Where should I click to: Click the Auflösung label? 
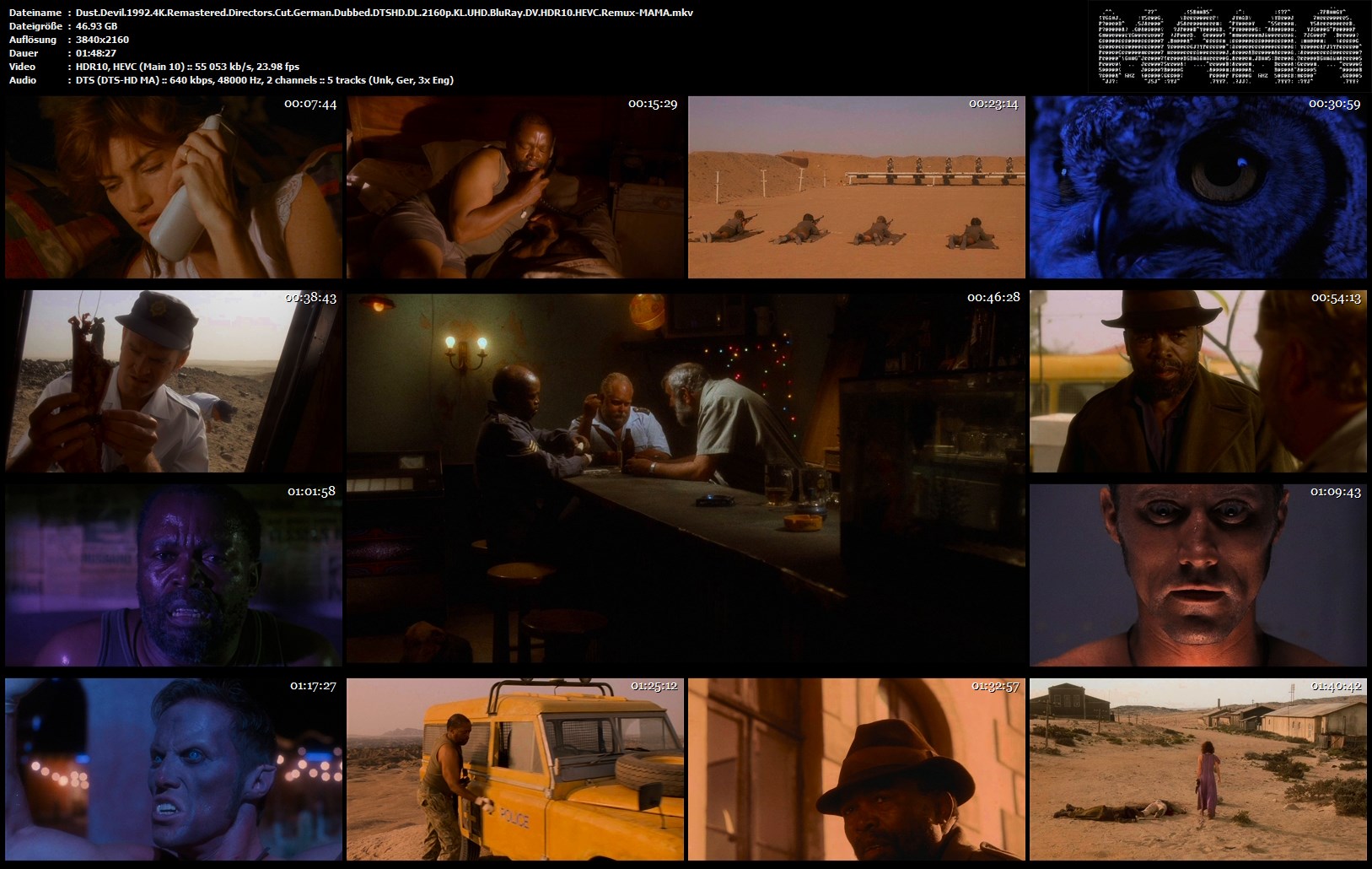point(33,40)
